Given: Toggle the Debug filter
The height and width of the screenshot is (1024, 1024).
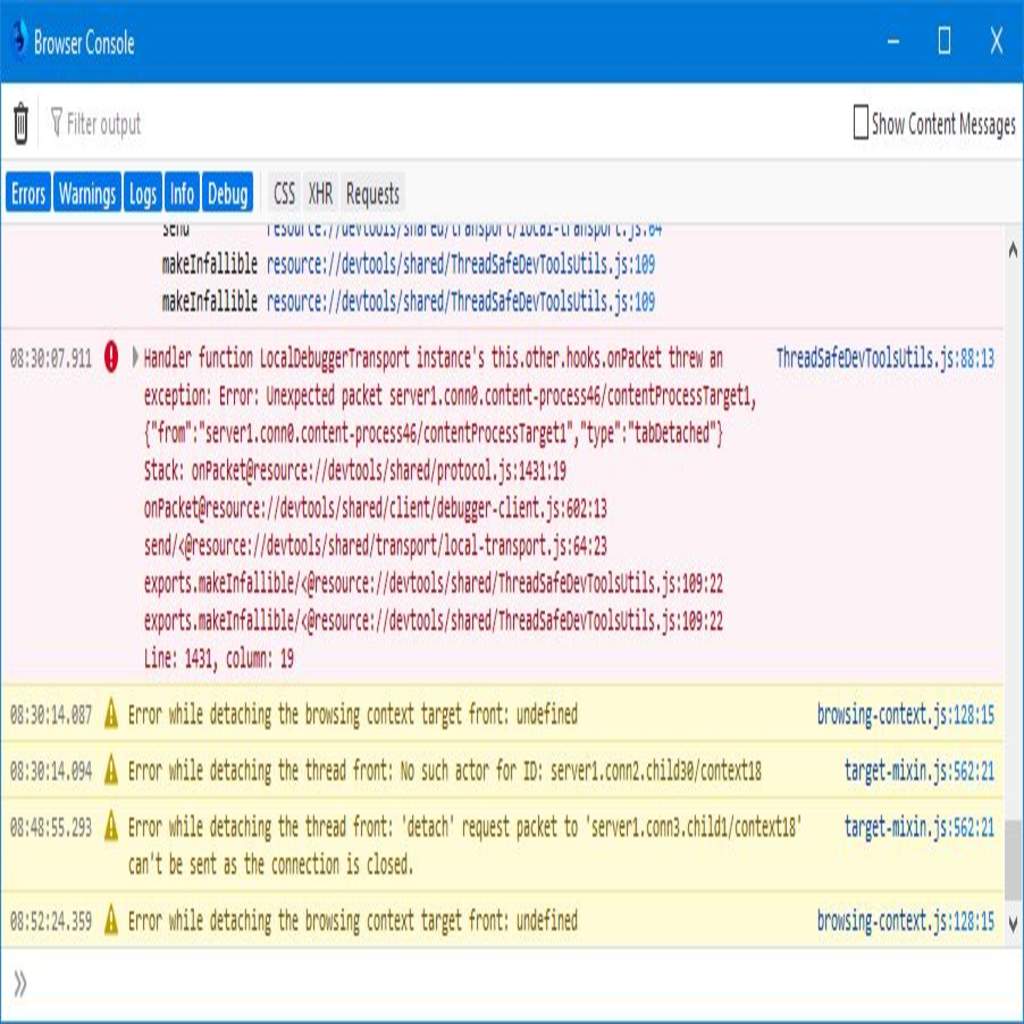Looking at the screenshot, I should [x=227, y=193].
